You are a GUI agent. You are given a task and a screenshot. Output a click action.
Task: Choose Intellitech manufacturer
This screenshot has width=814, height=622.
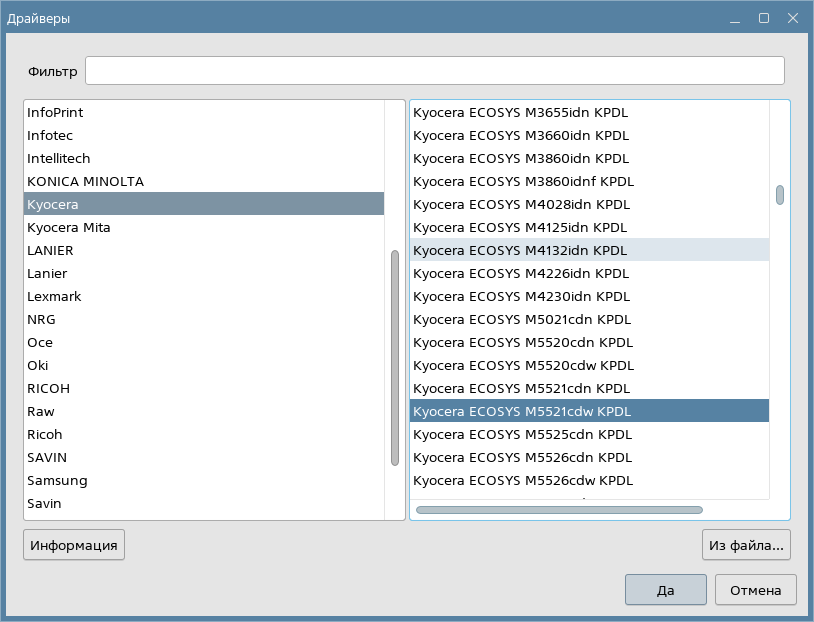point(204,158)
